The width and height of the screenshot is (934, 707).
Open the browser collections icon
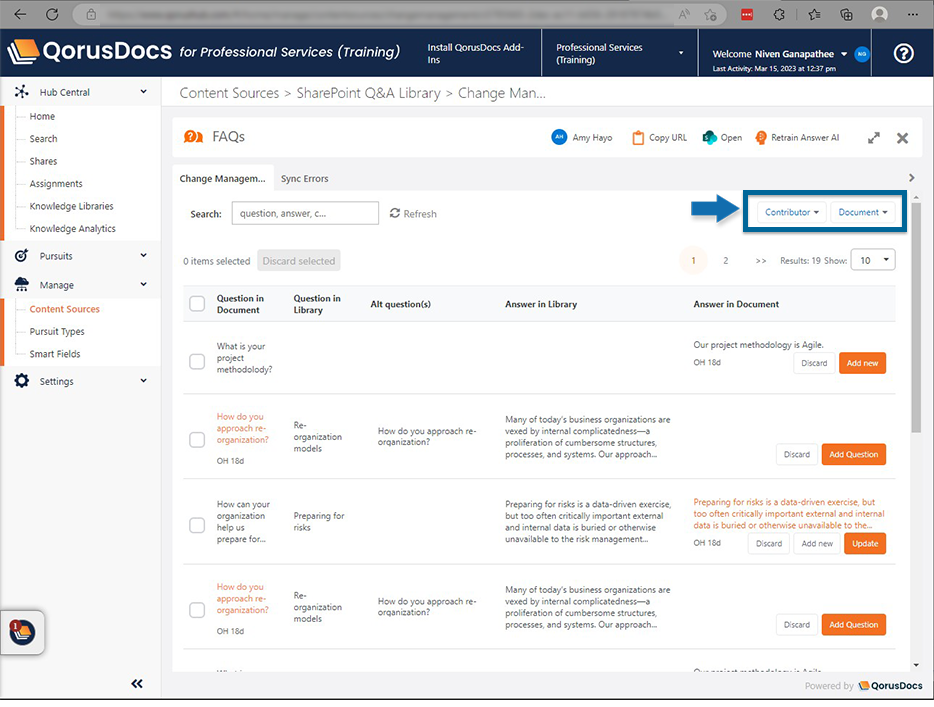coord(846,15)
